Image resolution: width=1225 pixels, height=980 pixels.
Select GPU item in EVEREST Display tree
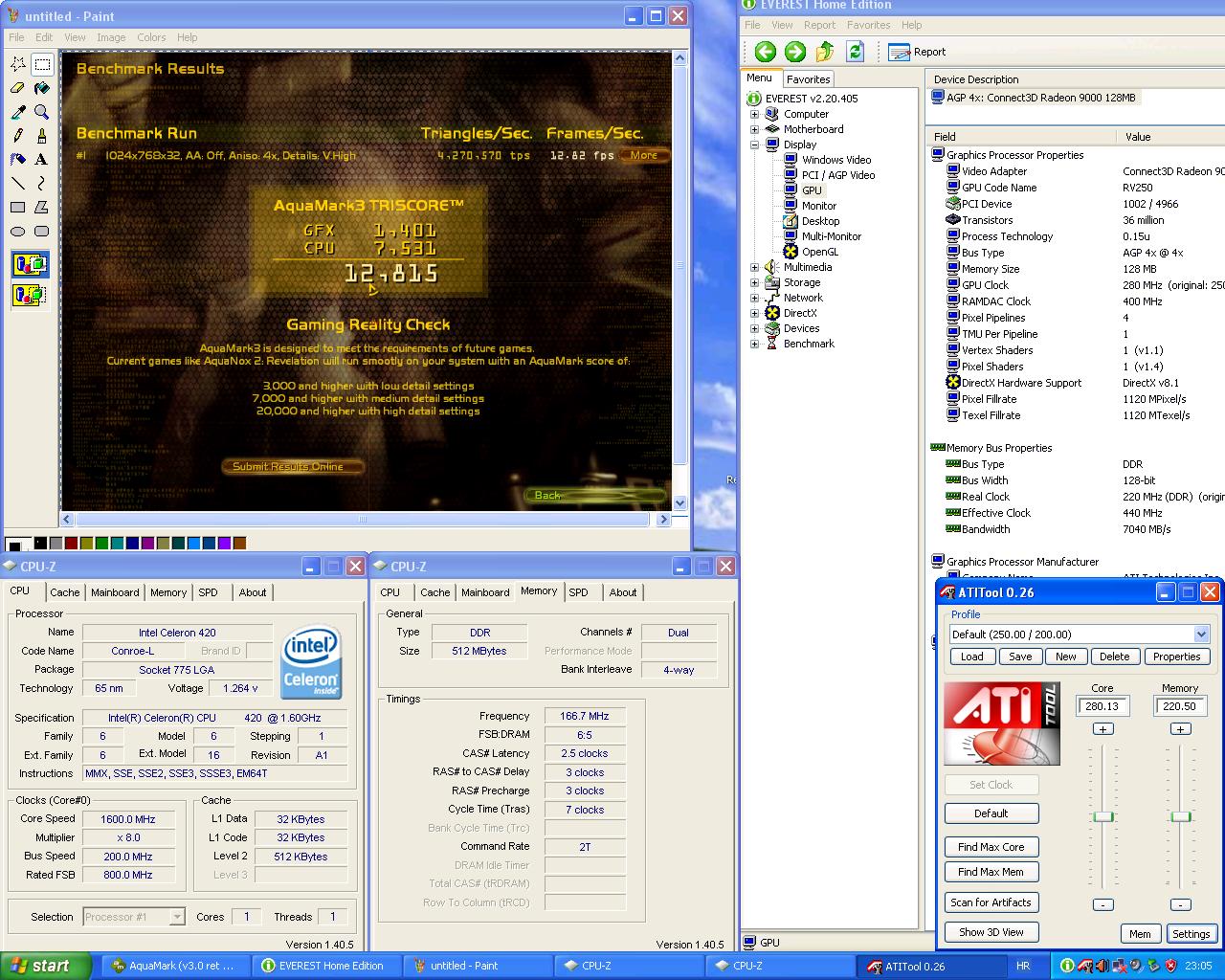pos(812,190)
